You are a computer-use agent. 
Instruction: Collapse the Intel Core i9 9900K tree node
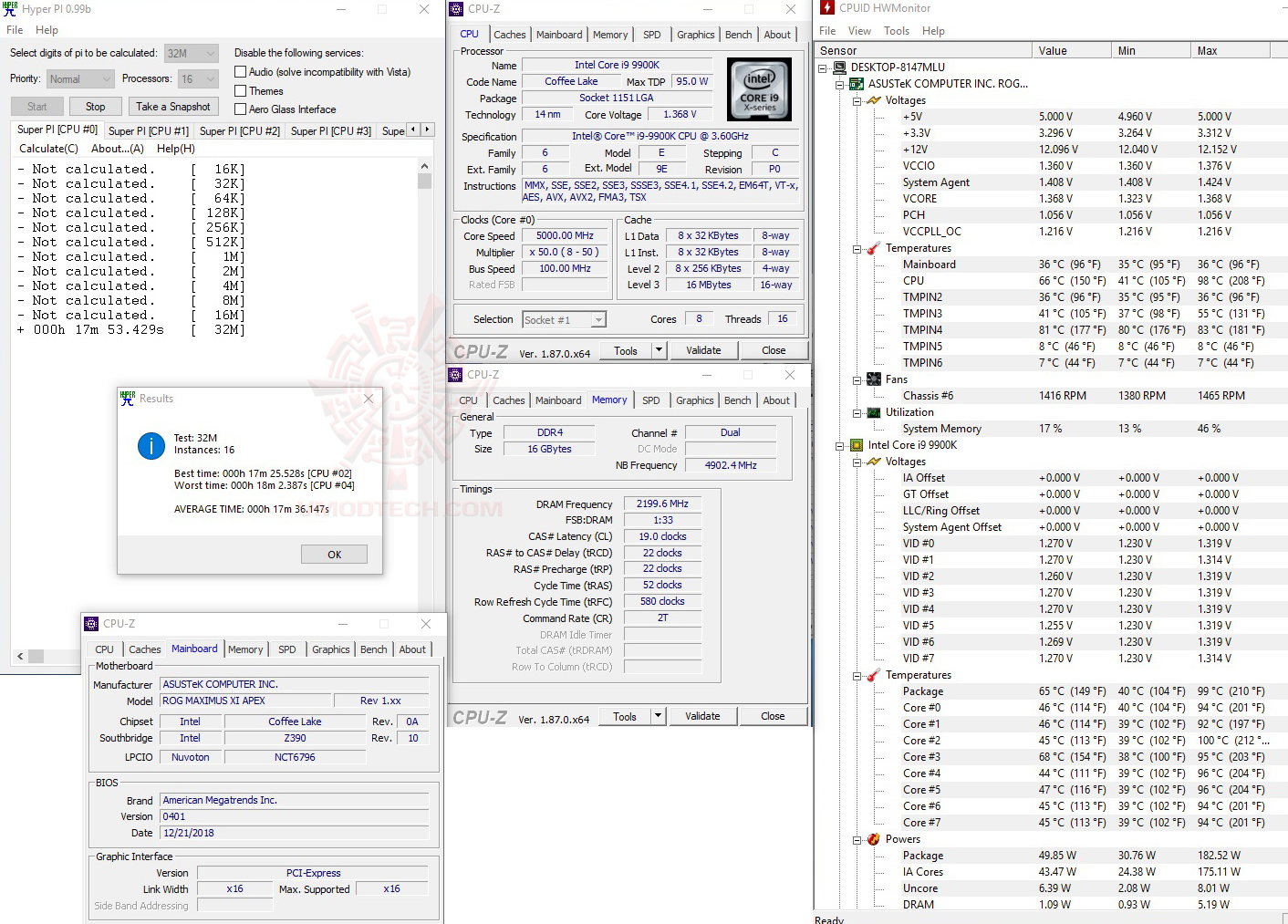(840, 445)
